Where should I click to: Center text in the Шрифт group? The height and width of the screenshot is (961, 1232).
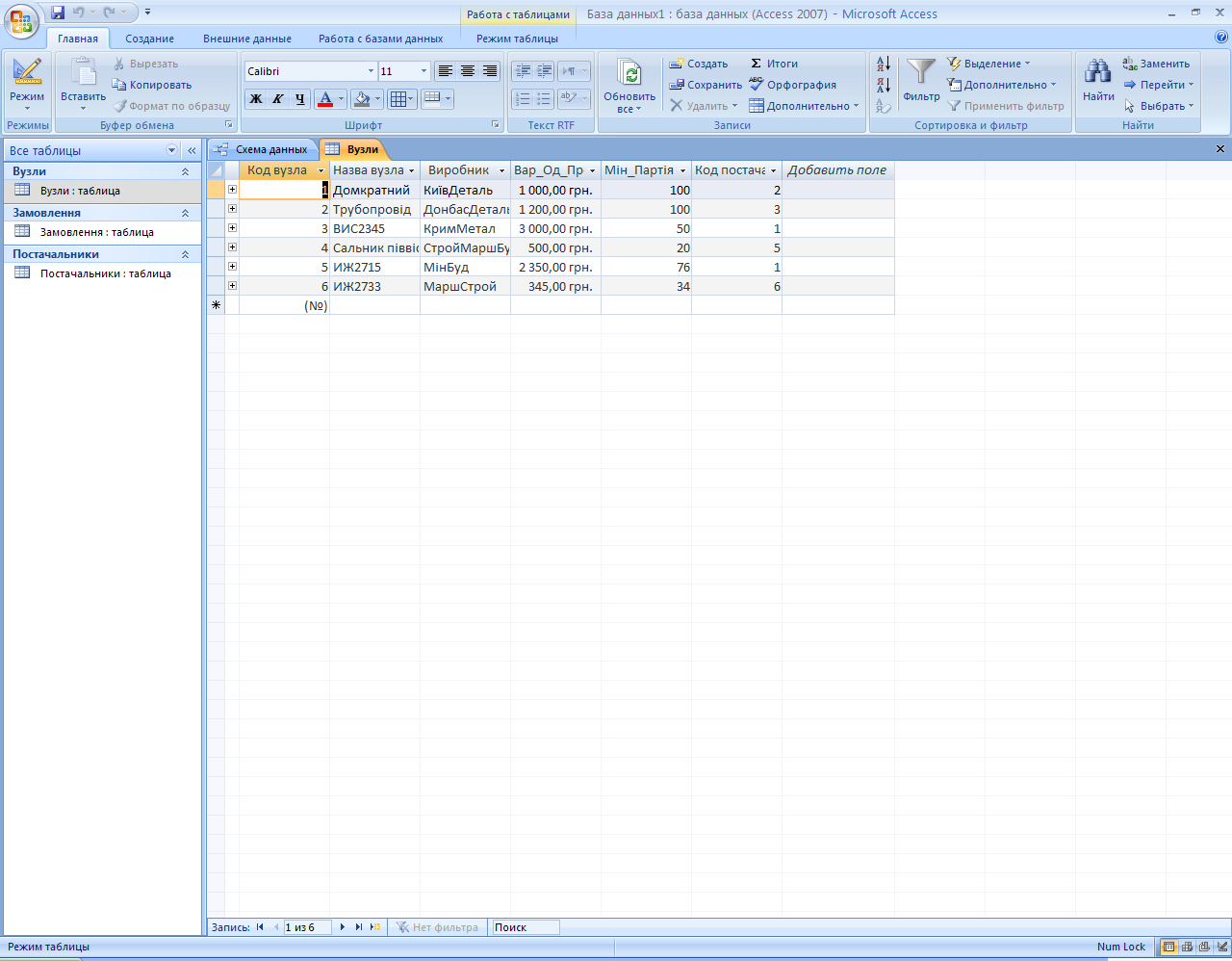468,71
